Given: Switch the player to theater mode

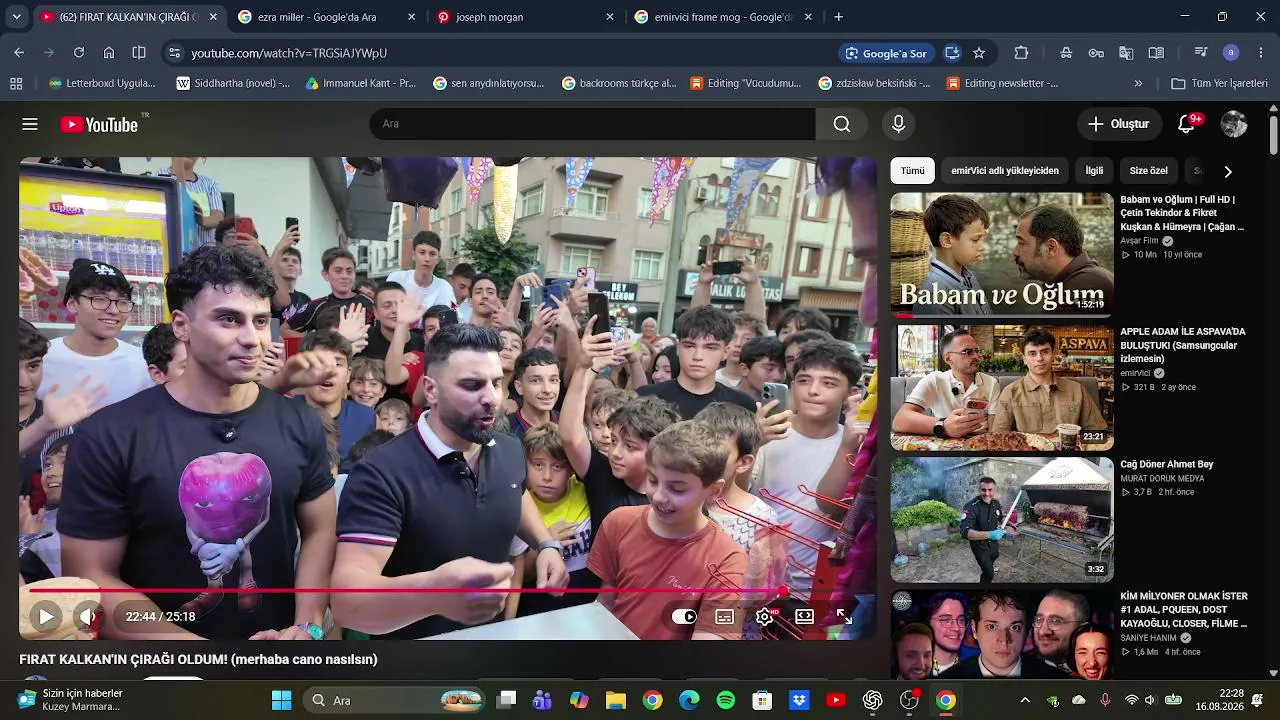Looking at the screenshot, I should [805, 617].
